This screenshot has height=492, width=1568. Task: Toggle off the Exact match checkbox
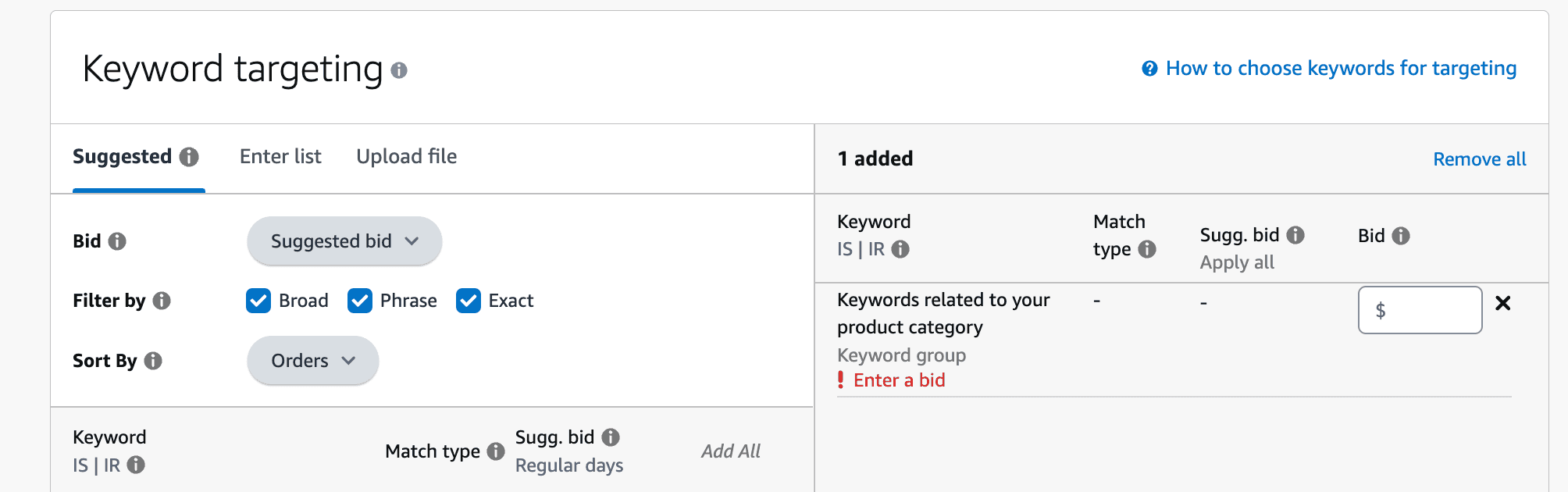469,301
